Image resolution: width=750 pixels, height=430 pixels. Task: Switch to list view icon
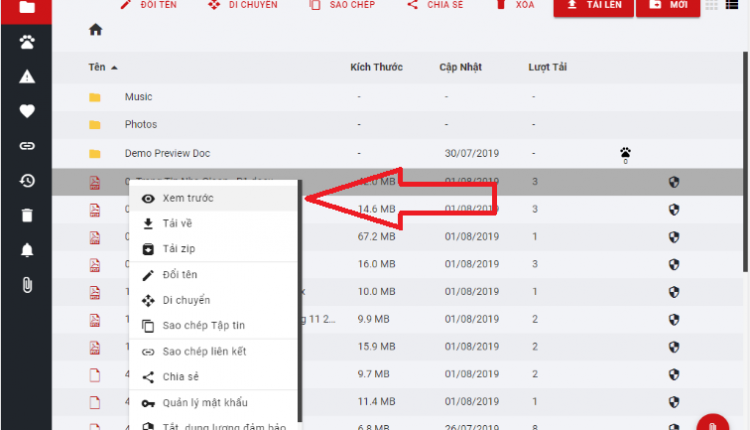tap(731, 5)
